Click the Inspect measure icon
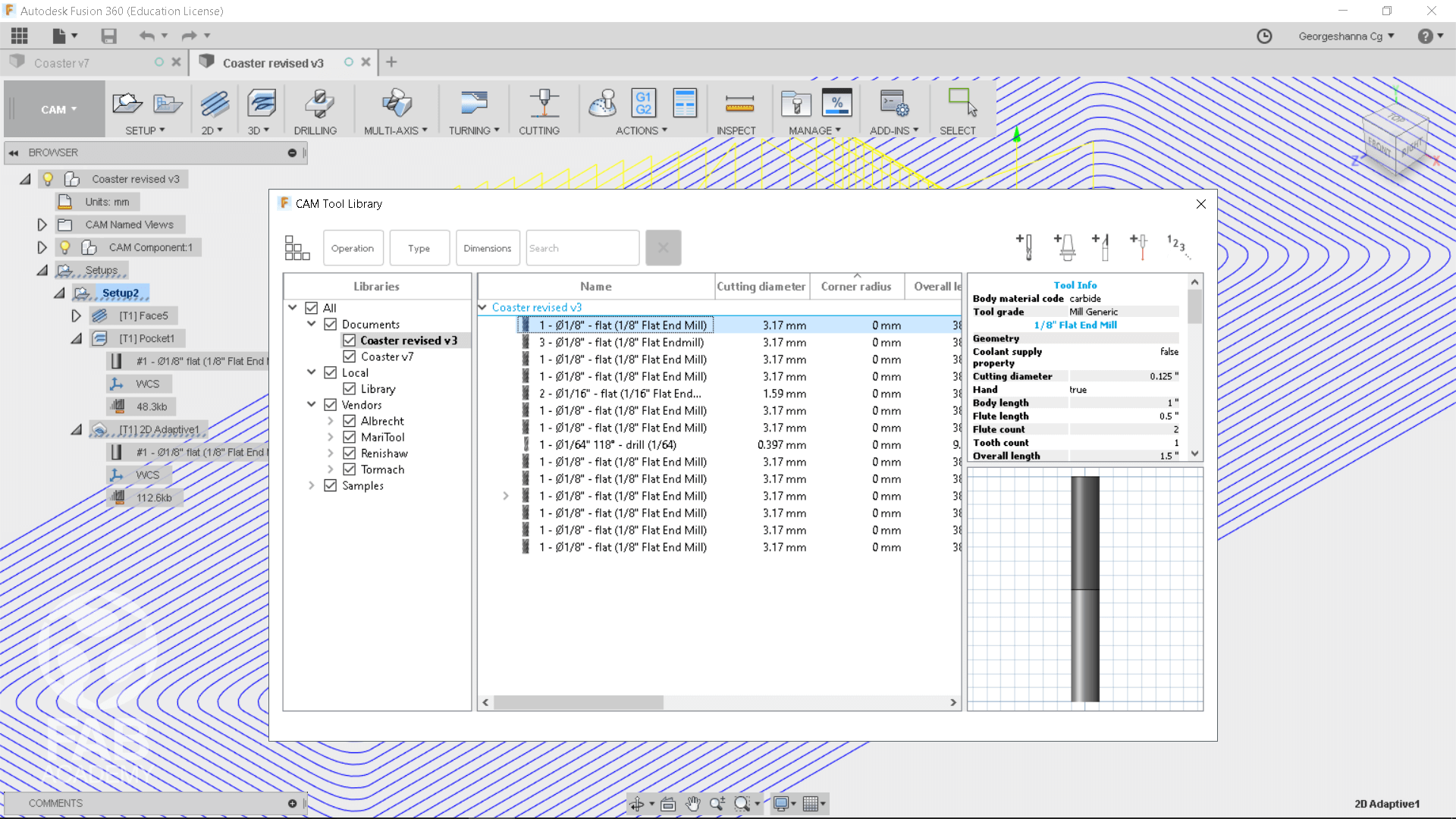1456x819 pixels. pyautogui.click(x=739, y=104)
